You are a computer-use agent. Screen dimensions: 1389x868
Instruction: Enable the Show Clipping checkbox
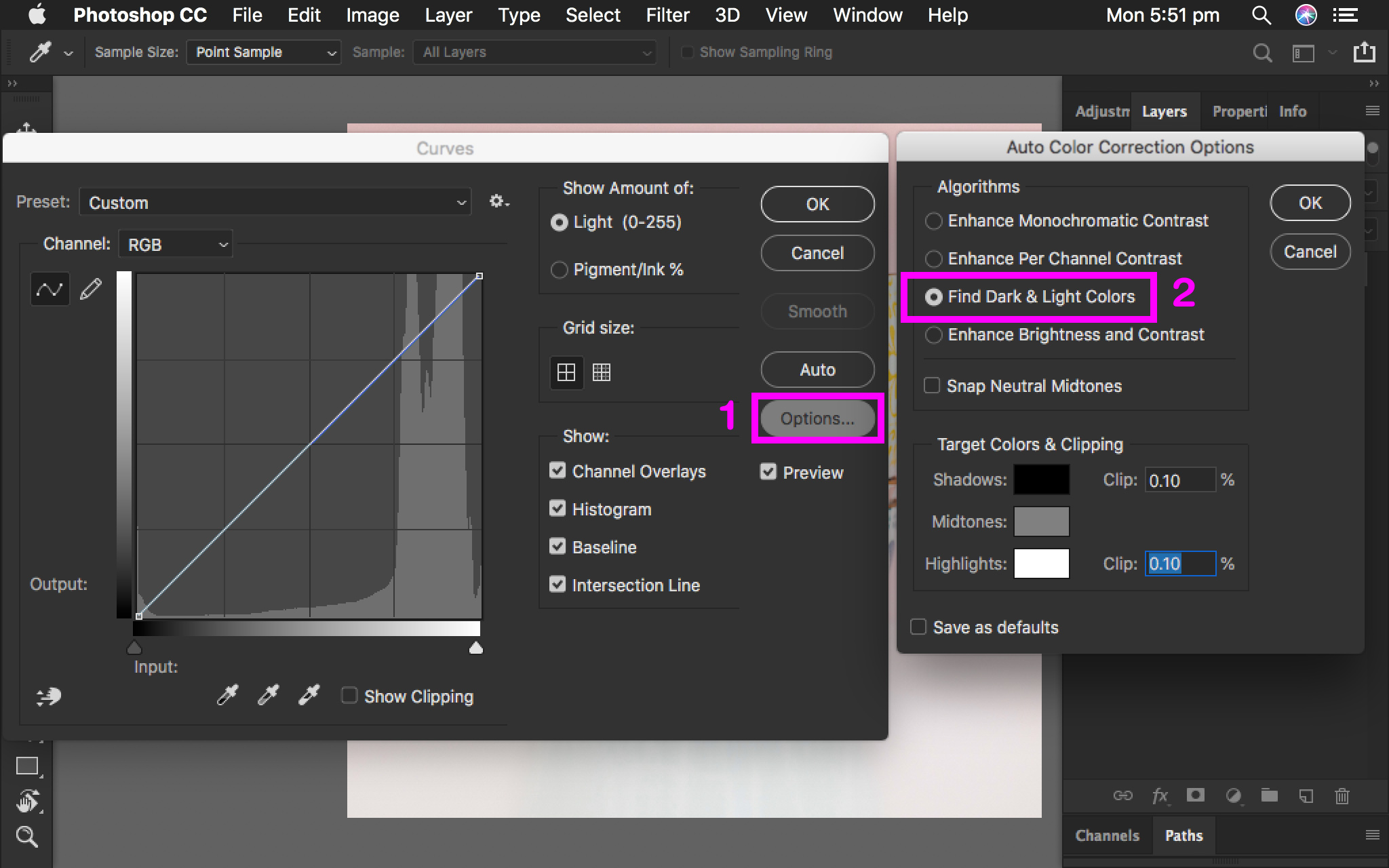coord(349,696)
